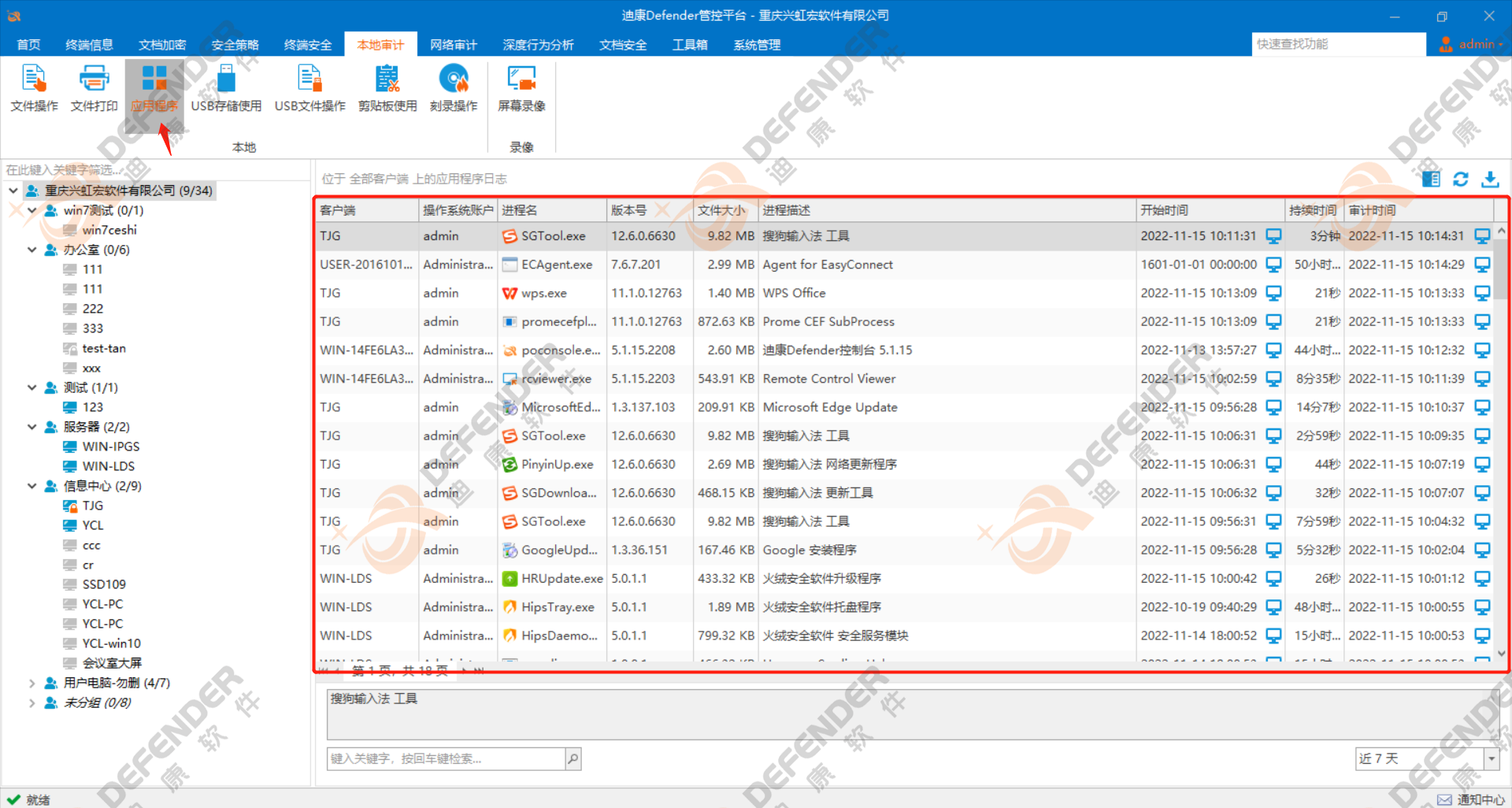Click audit-time monitor icon in HipsTray.exe row
The width and height of the screenshot is (1512, 808).
(1482, 606)
